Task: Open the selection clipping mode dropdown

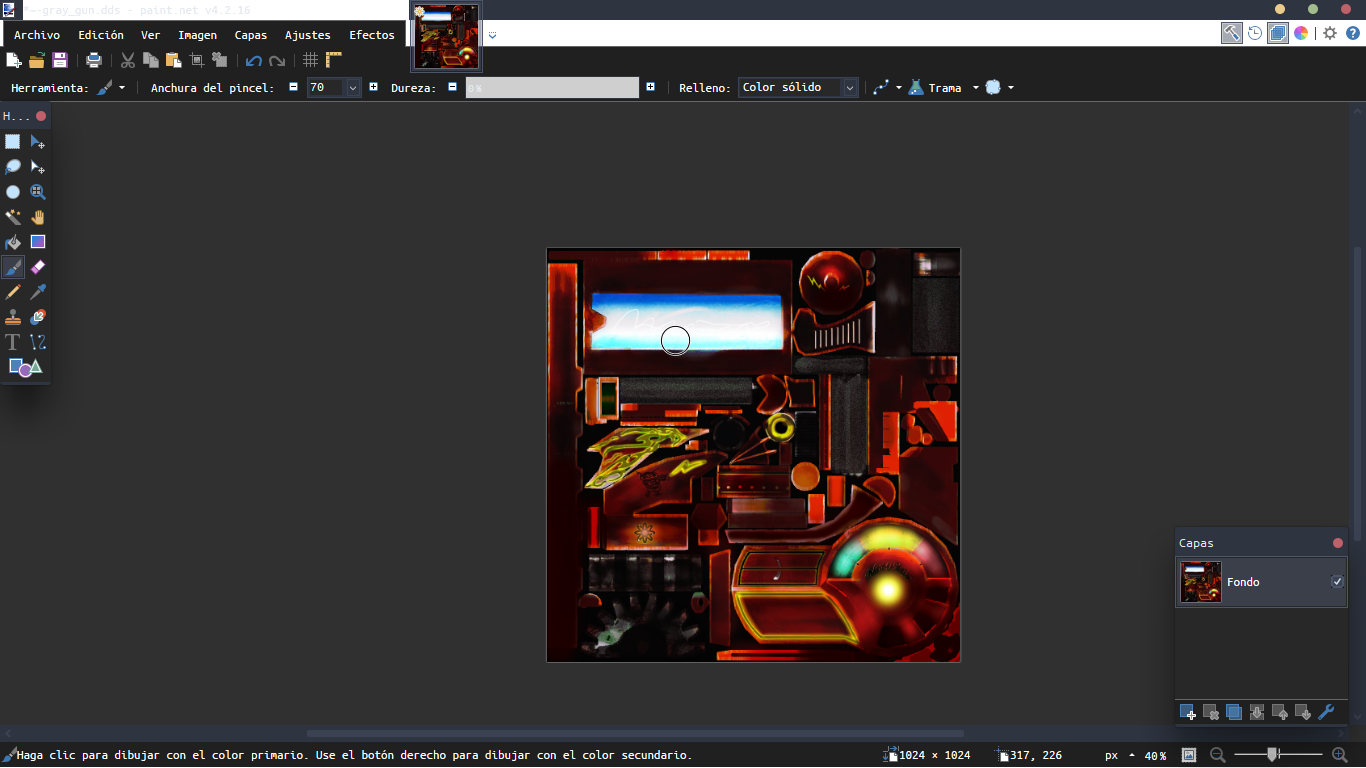Action: point(1000,88)
